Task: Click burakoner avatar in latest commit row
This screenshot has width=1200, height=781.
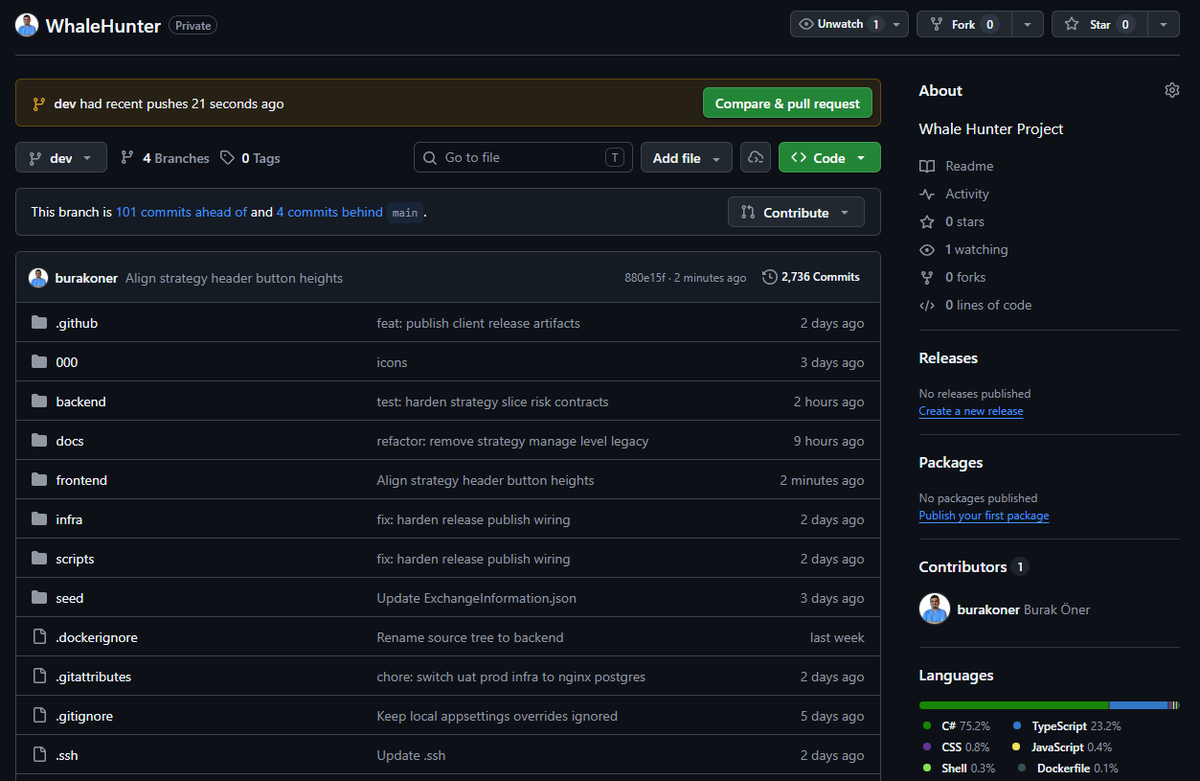Action: click(x=38, y=278)
